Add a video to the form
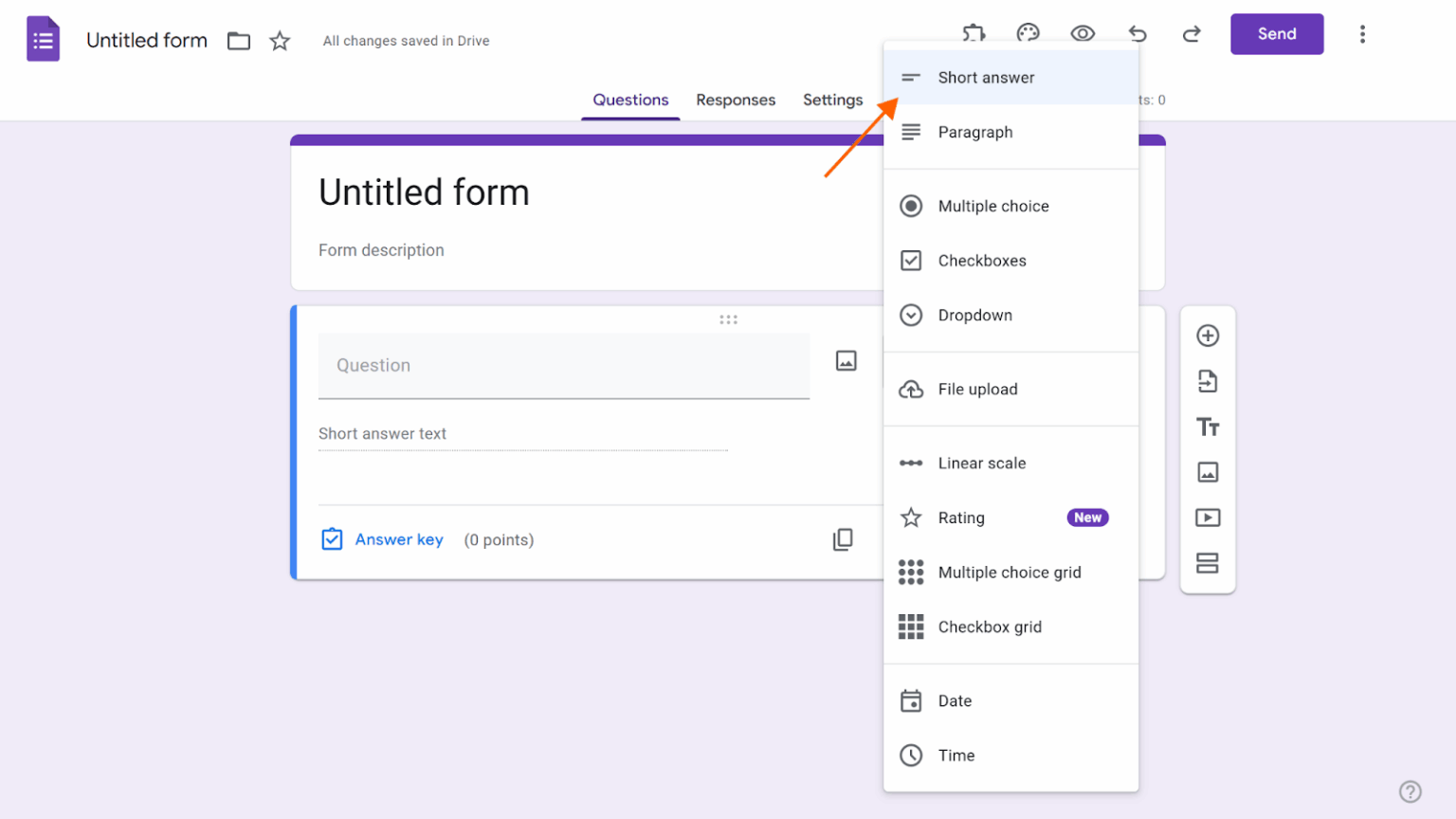This screenshot has width=1456, height=819. 1208,517
